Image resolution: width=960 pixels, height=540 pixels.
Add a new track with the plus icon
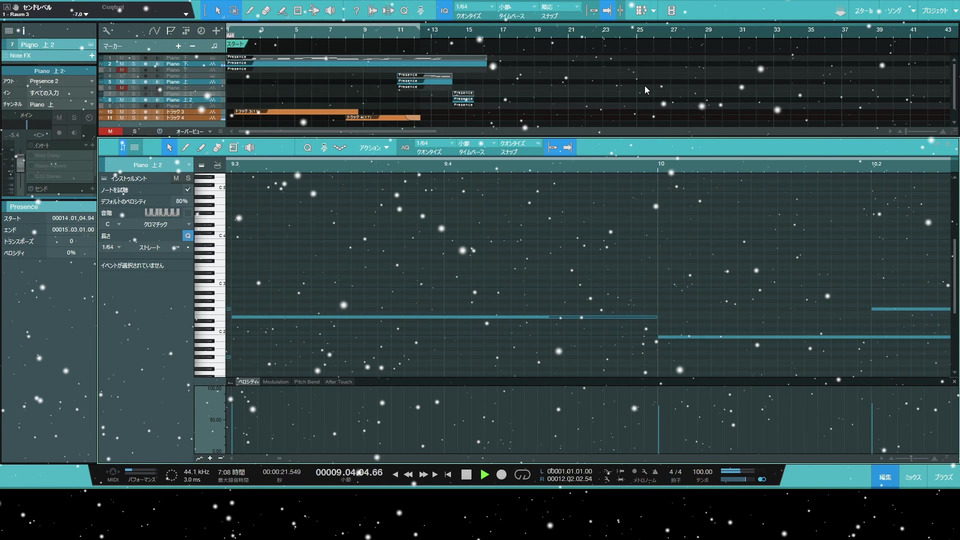point(216,31)
